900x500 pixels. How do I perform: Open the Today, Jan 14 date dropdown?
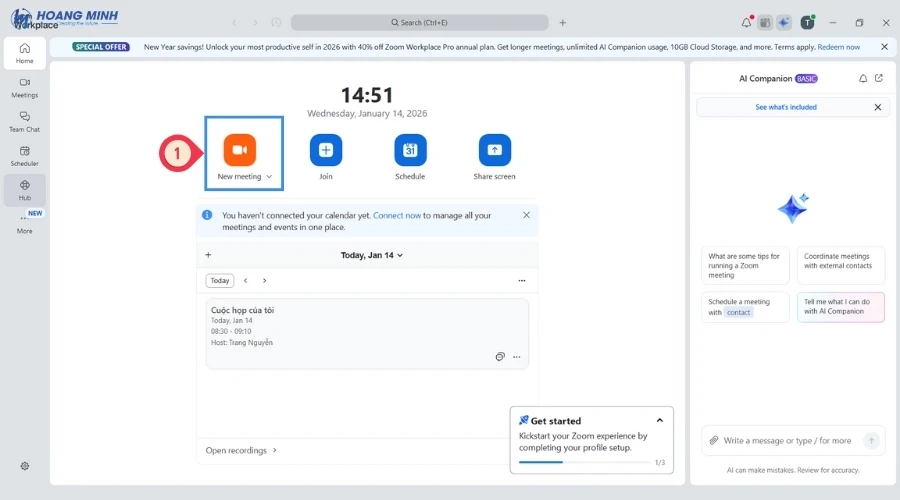click(x=372, y=255)
